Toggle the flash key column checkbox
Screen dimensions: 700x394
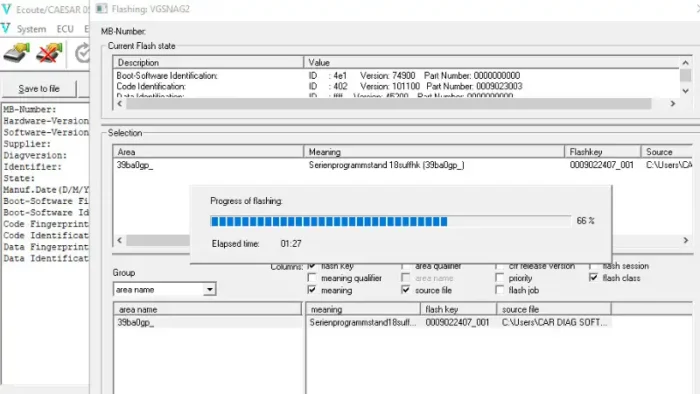tap(312, 266)
